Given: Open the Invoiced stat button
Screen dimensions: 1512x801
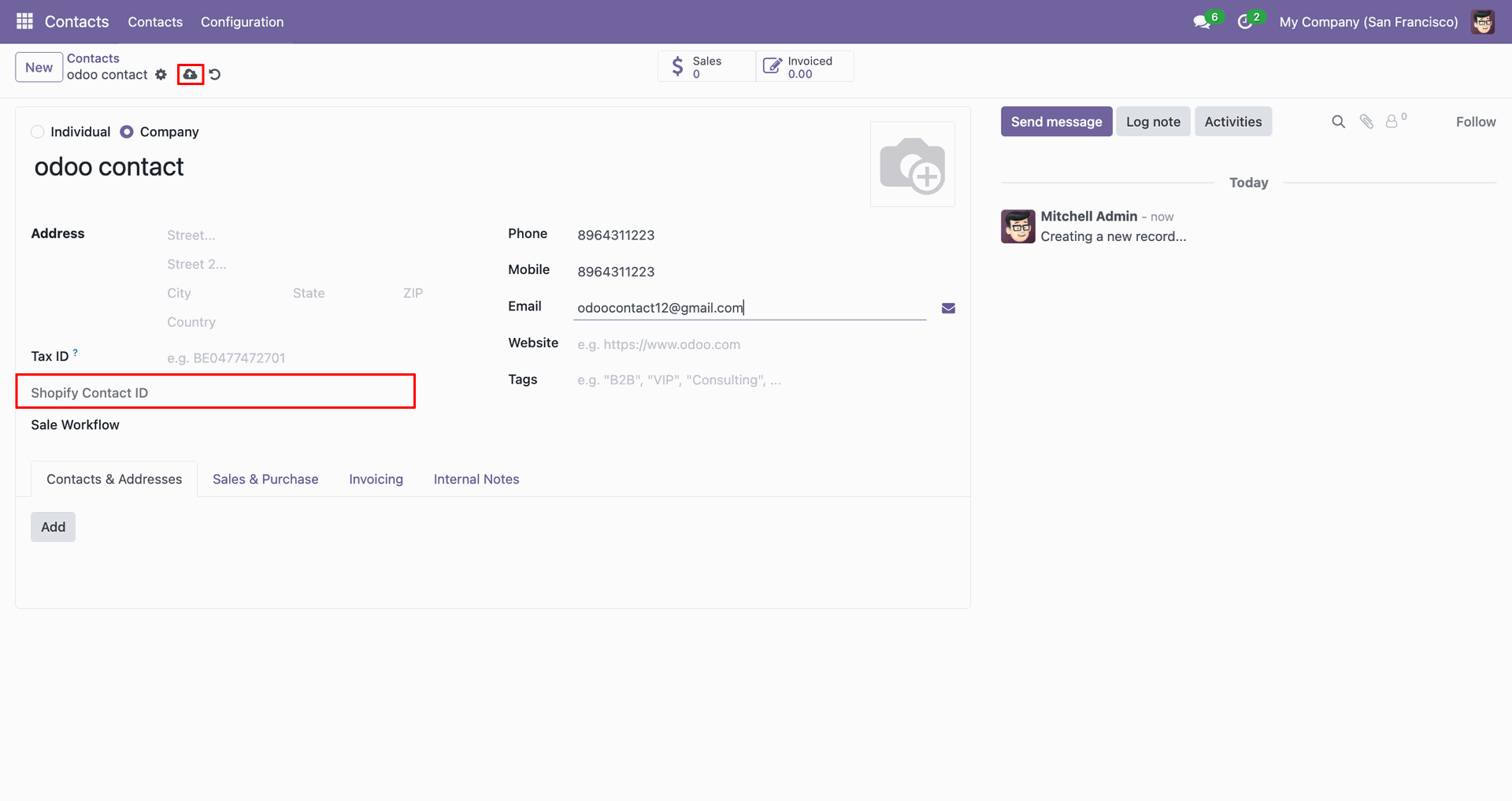Looking at the screenshot, I should [x=805, y=67].
